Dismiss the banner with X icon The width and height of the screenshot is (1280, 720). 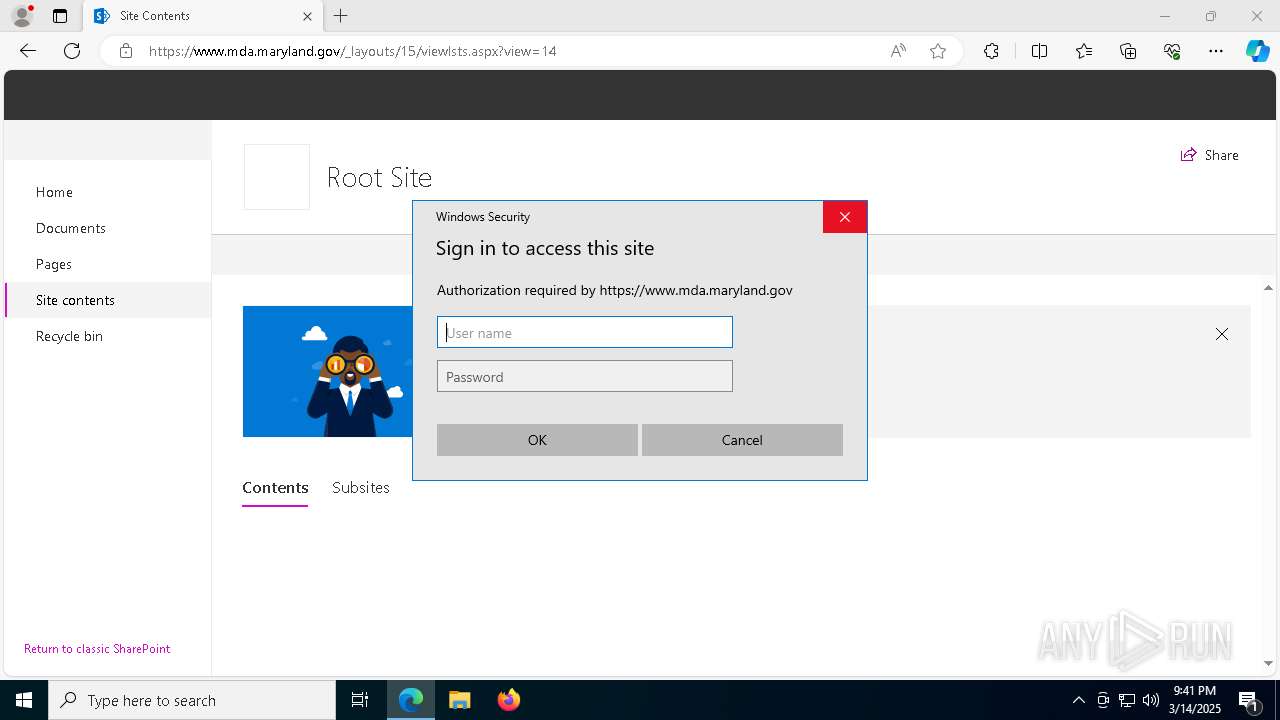pos(1222,334)
